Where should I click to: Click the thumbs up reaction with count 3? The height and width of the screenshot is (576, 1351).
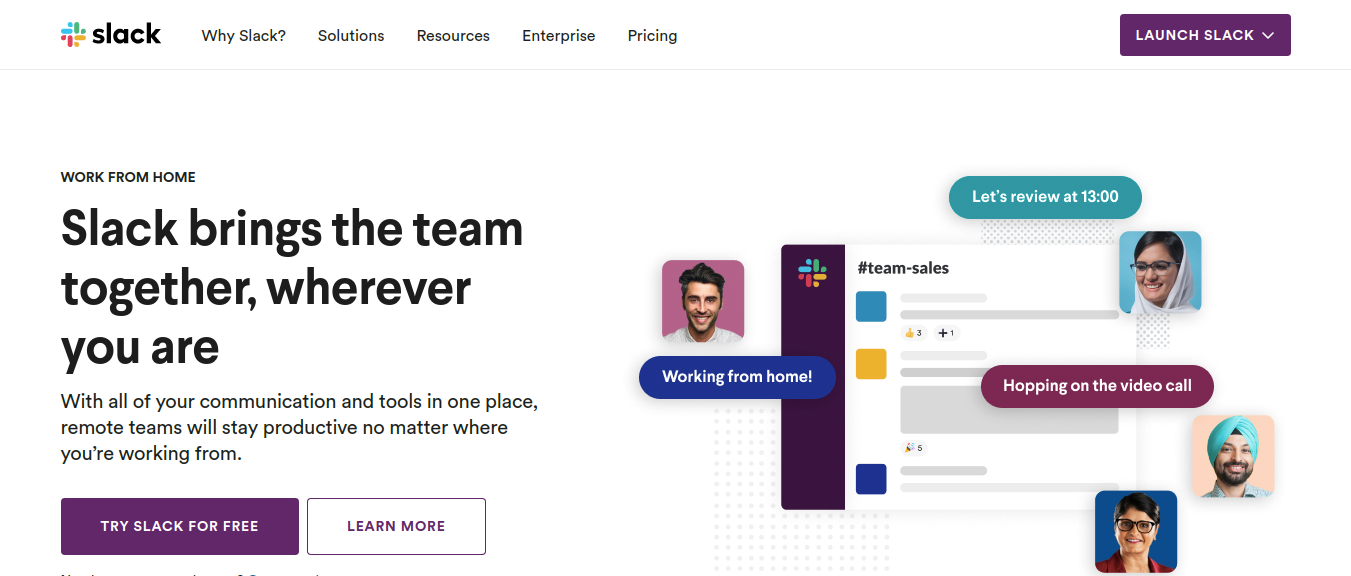tap(913, 333)
